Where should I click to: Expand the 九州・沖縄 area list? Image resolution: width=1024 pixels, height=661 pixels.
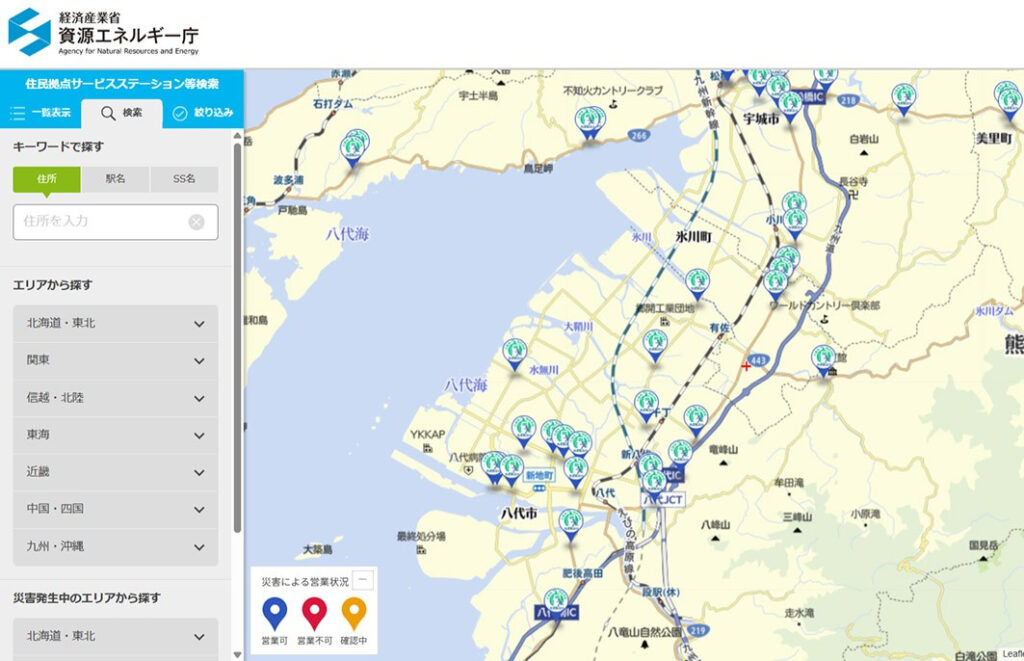click(x=116, y=547)
